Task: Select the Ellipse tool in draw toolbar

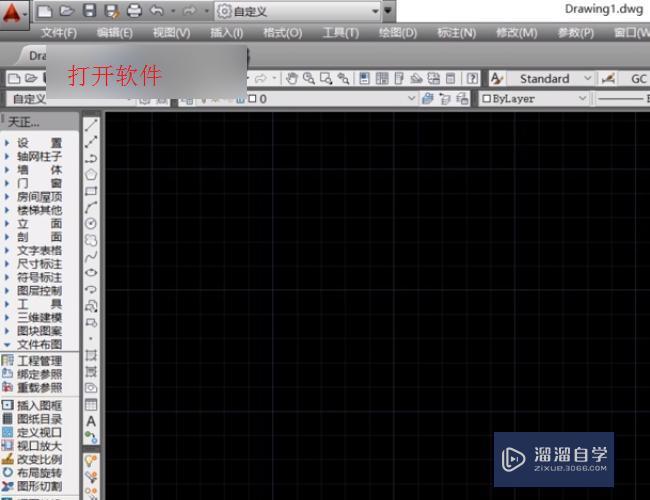Action: pos(91,273)
